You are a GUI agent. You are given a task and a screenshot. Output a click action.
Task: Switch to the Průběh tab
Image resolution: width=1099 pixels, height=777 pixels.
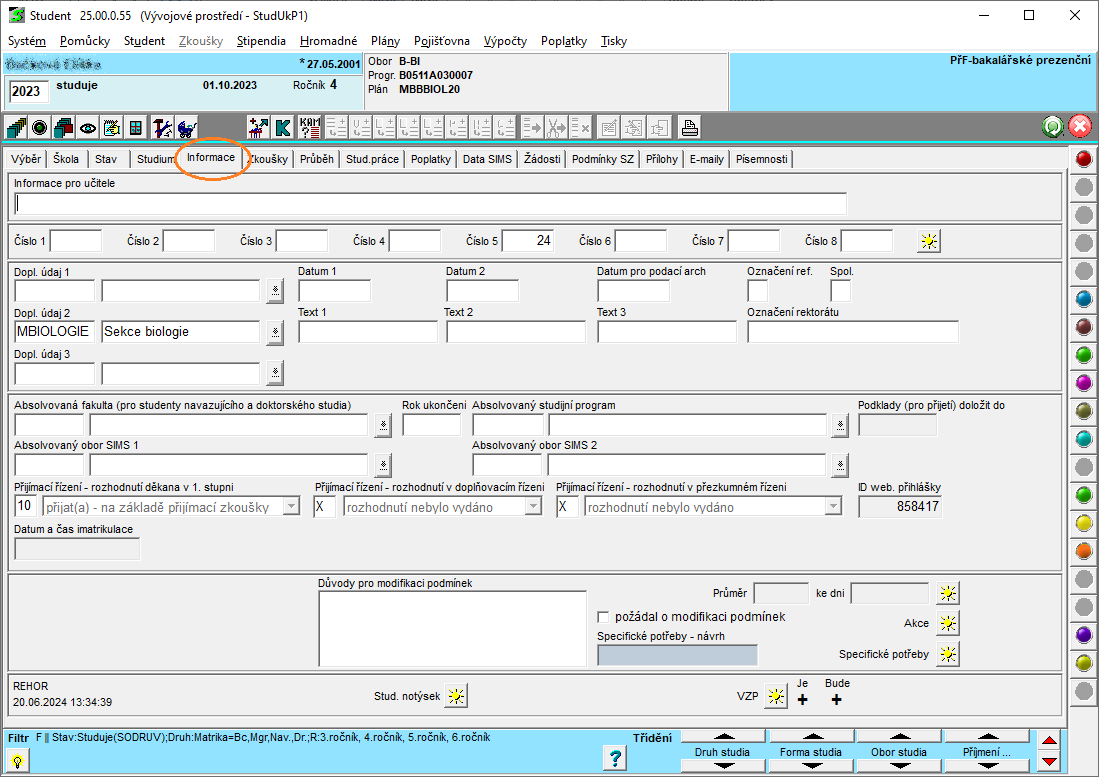(x=317, y=159)
